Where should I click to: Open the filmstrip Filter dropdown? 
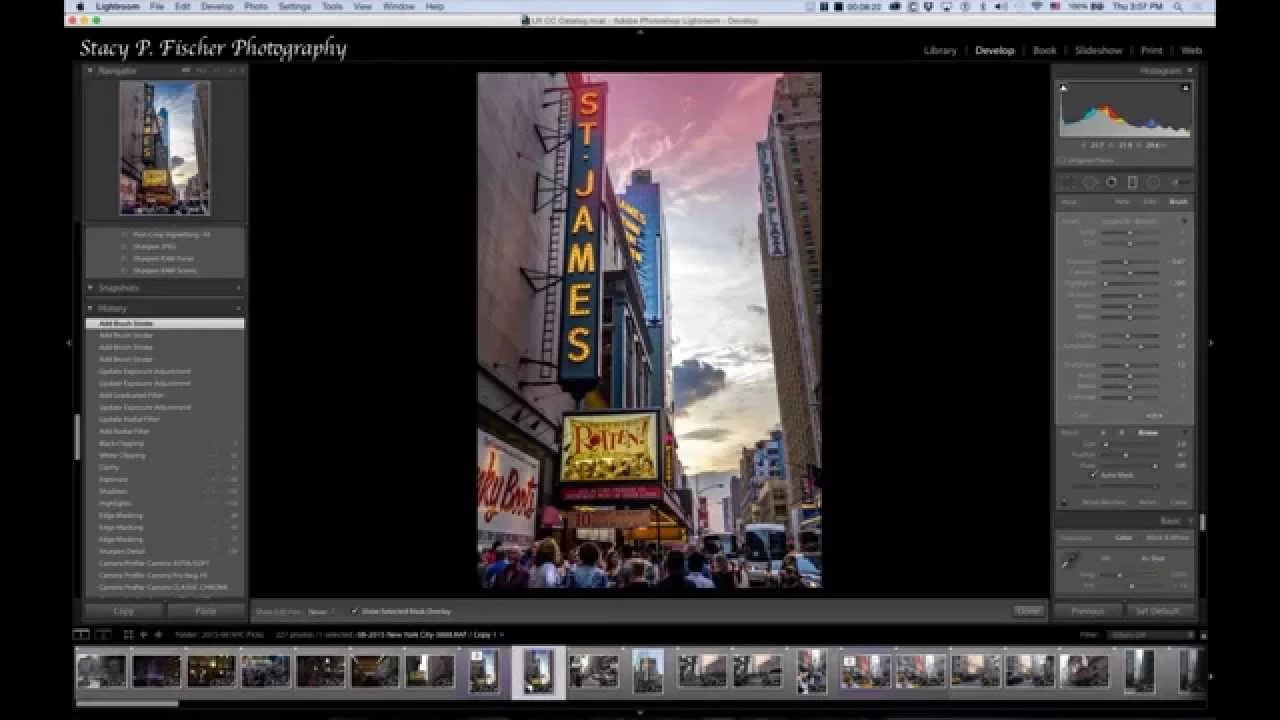point(1152,634)
